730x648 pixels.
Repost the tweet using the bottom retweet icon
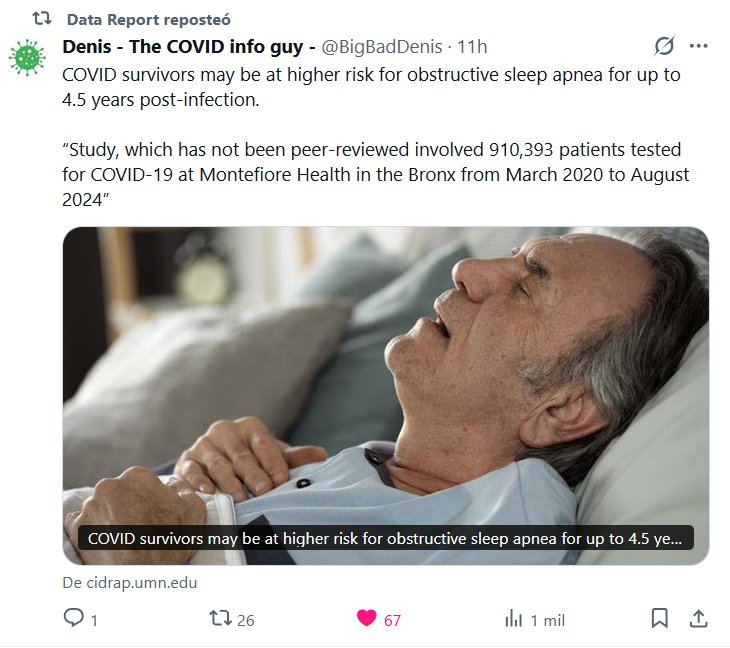[220, 619]
